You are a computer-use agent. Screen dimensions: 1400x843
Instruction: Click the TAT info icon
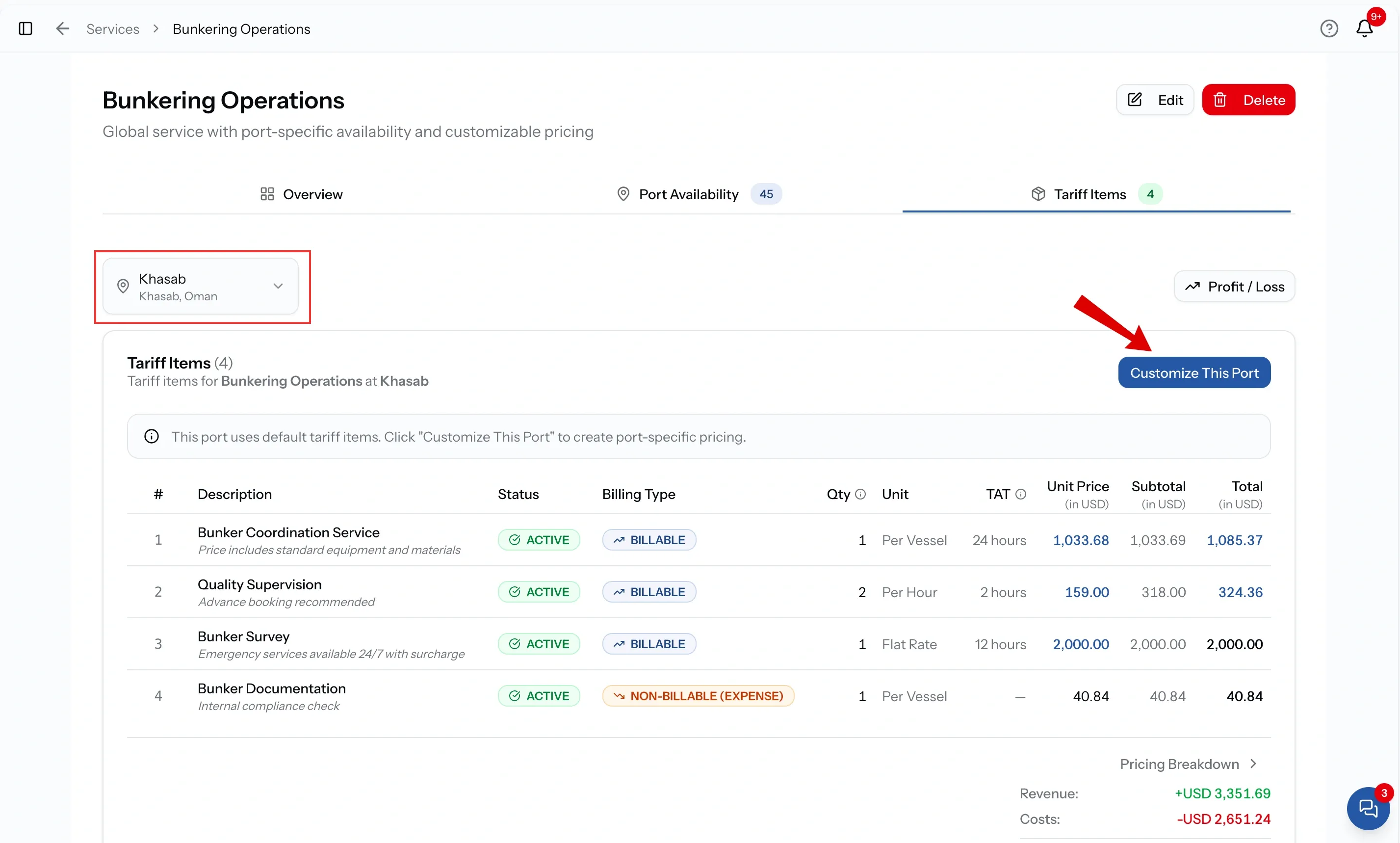(1020, 494)
